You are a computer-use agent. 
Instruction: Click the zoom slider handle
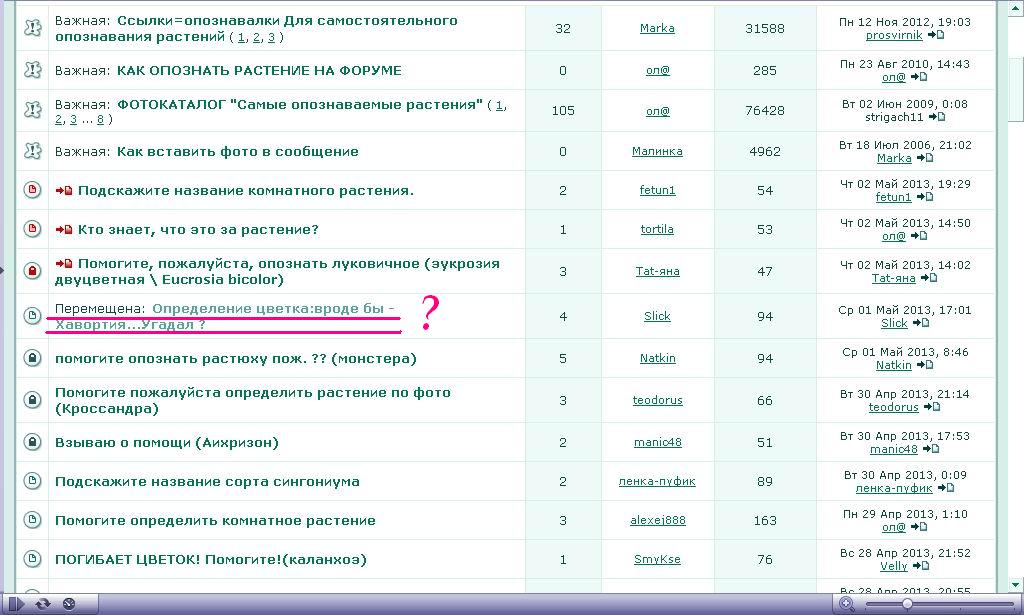click(x=907, y=604)
